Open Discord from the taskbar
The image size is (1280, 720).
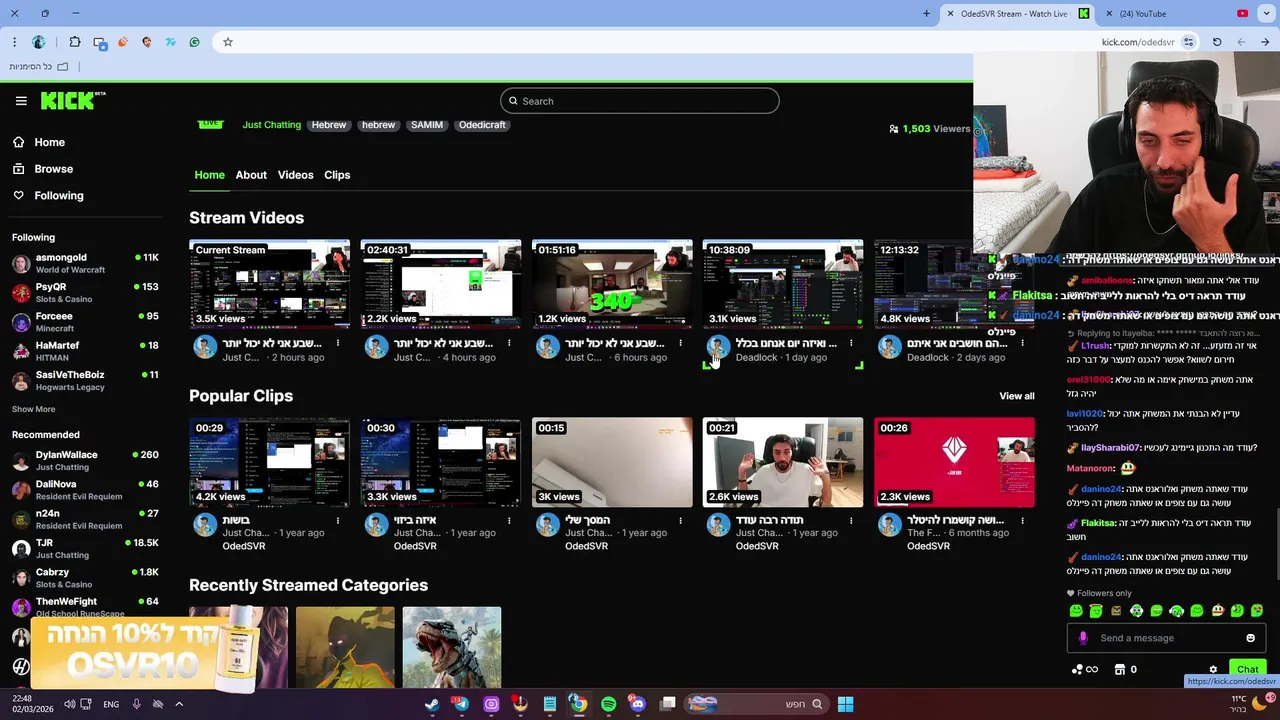pos(638,704)
